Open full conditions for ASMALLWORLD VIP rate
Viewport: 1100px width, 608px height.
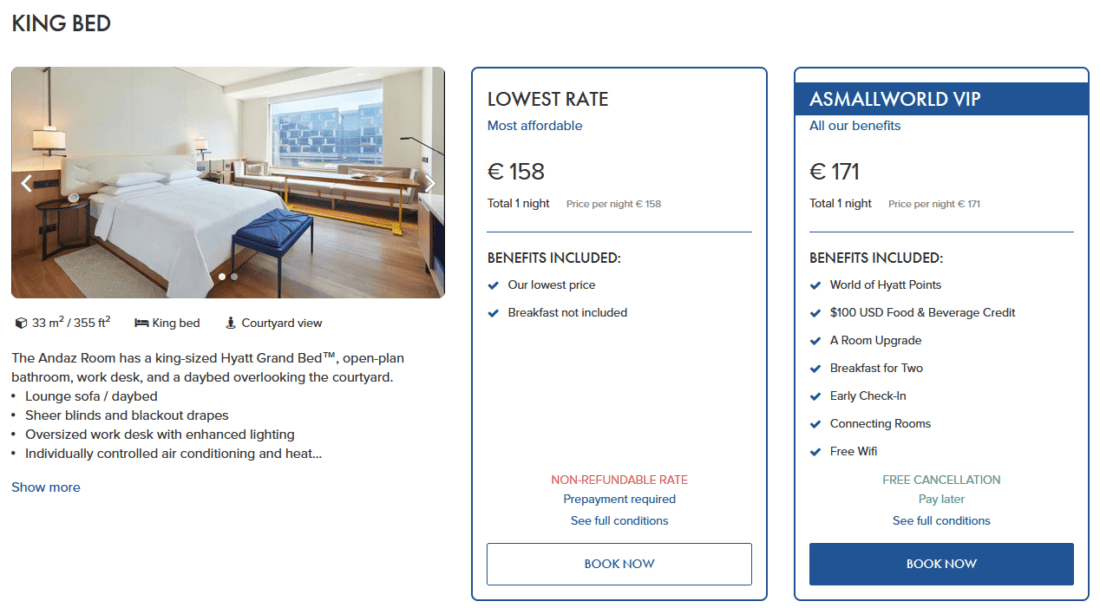(x=941, y=521)
